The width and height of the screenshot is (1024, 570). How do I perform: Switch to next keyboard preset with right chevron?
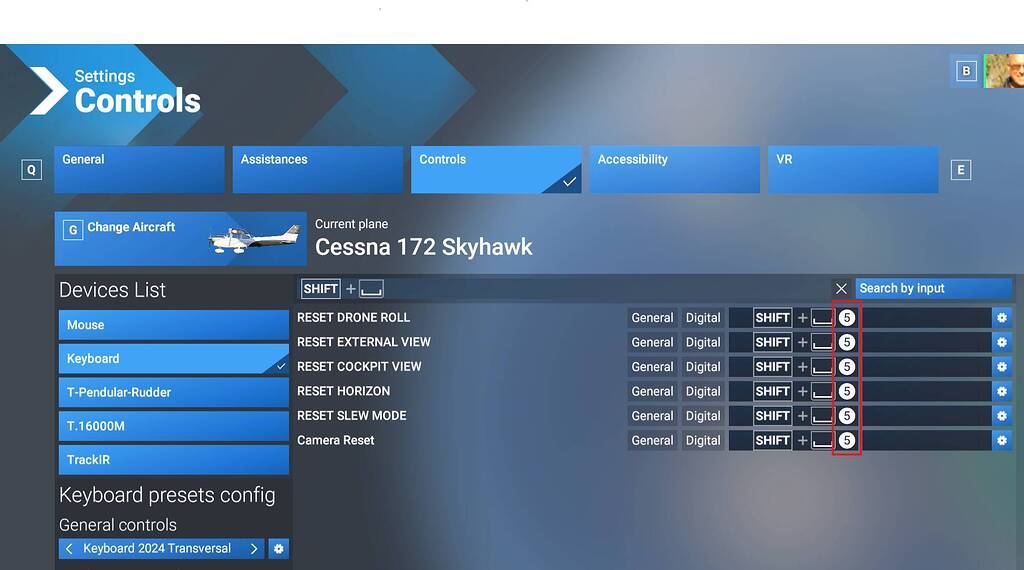[254, 548]
